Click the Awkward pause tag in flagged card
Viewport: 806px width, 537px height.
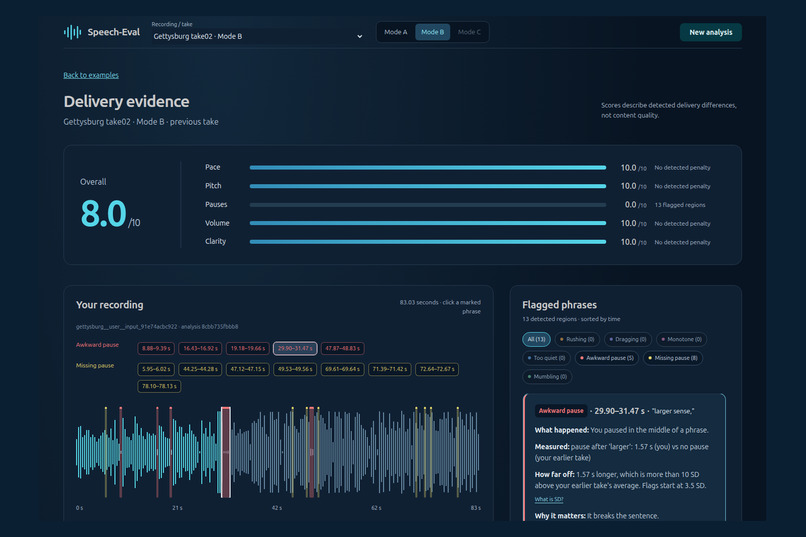pos(561,411)
